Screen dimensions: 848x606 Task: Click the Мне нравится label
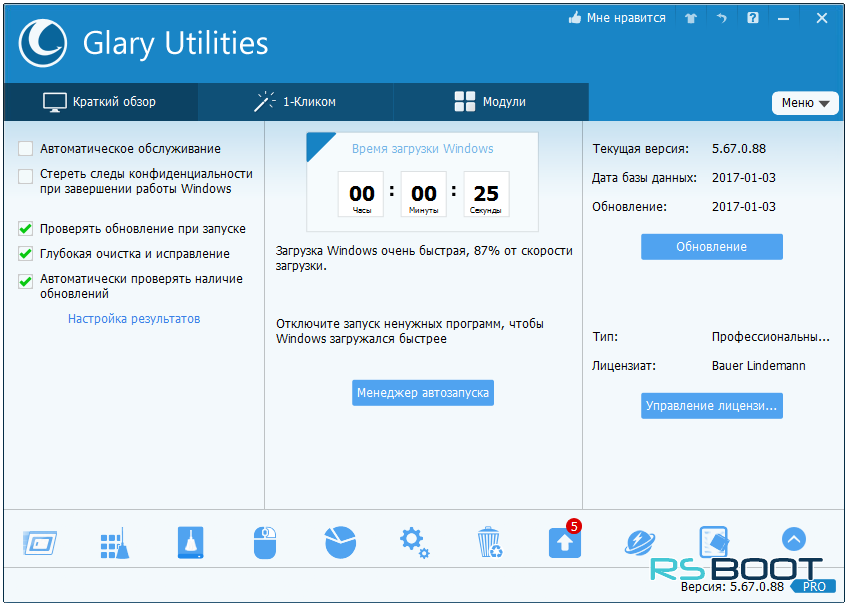tap(626, 18)
